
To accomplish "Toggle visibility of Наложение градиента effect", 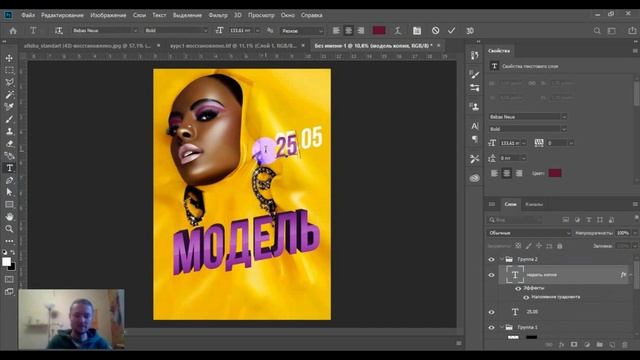I will [x=526, y=297].
